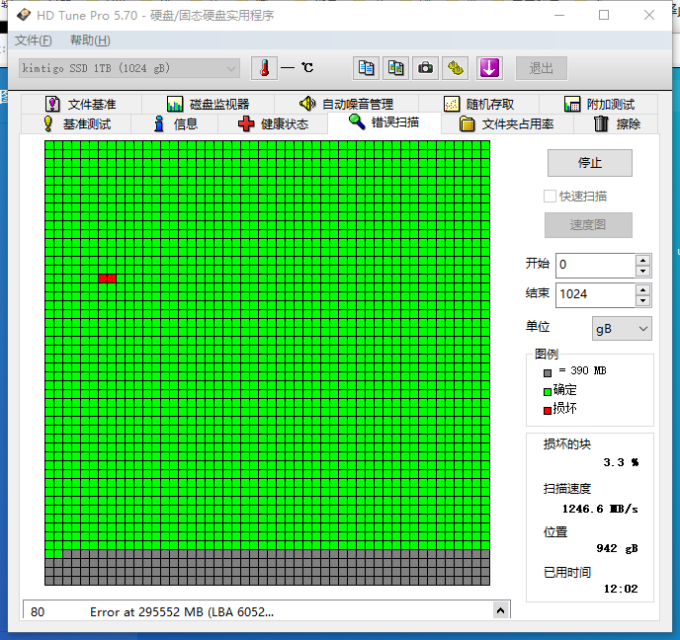The image size is (680, 640).
Task: Click the temperature thermometer icon
Action: click(264, 68)
